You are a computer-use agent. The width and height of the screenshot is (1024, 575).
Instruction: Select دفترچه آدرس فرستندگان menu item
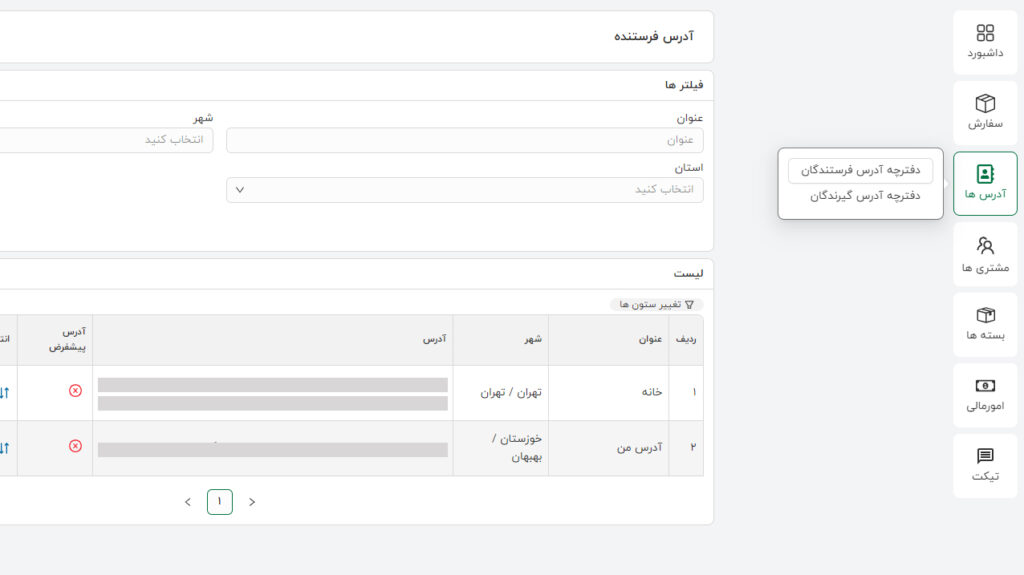pos(860,171)
